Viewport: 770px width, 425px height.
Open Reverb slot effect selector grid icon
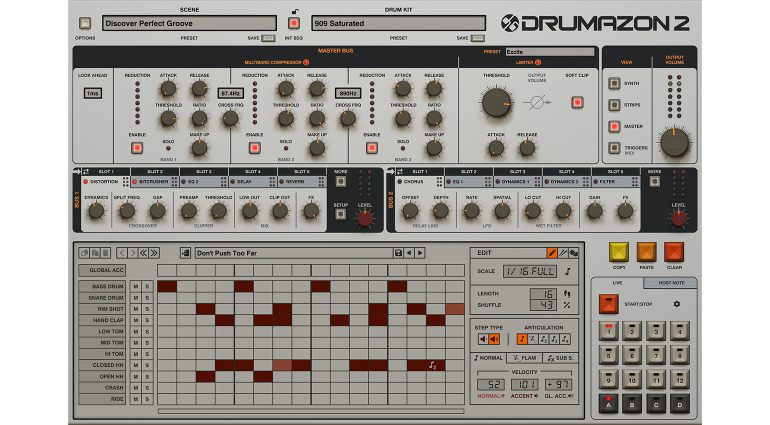tap(321, 182)
